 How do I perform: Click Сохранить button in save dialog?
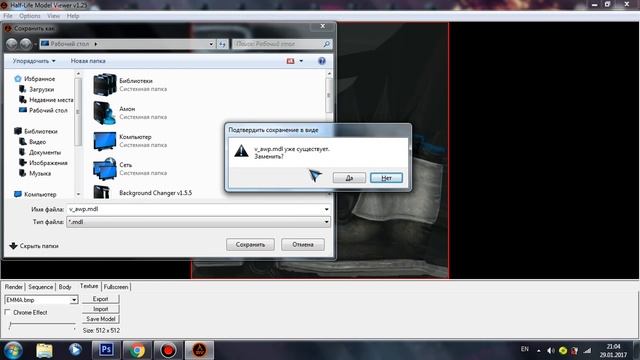coord(250,244)
